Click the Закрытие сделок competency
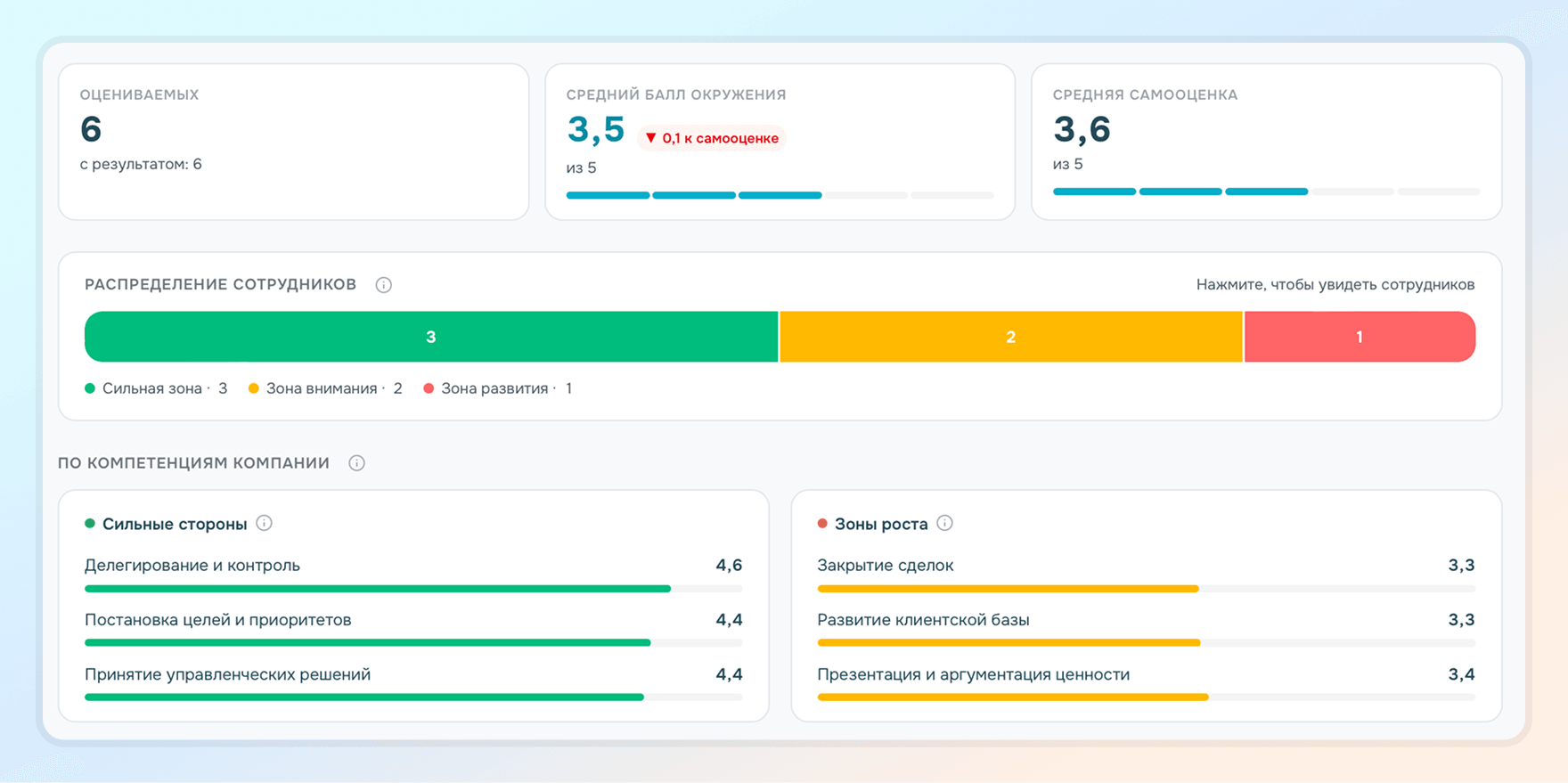 tap(886, 566)
